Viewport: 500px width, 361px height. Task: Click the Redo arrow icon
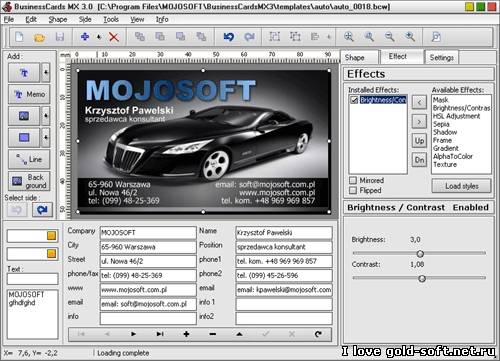(249, 37)
